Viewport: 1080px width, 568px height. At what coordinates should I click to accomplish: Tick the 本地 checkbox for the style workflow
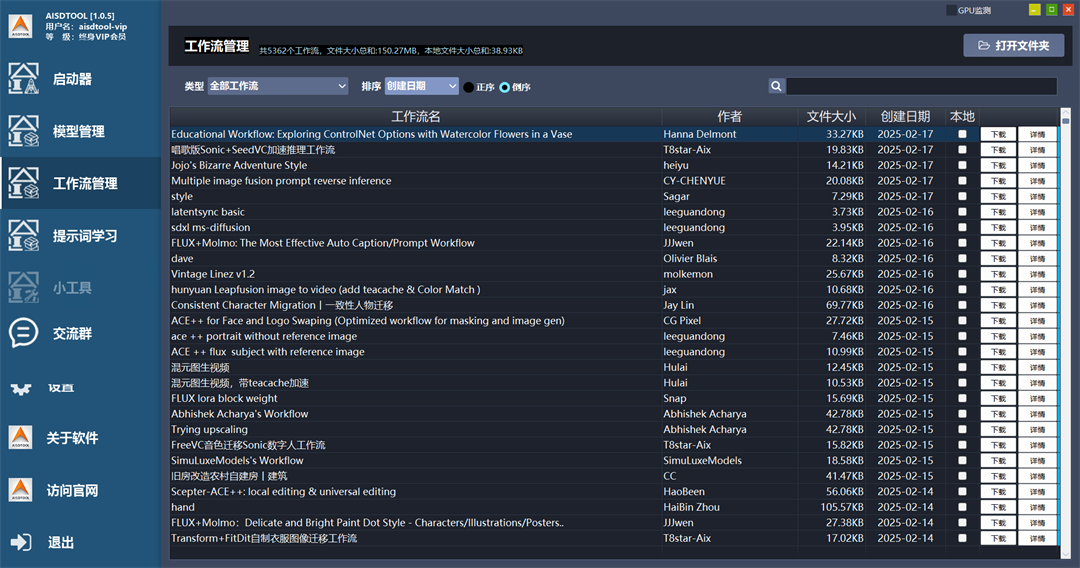(962, 196)
